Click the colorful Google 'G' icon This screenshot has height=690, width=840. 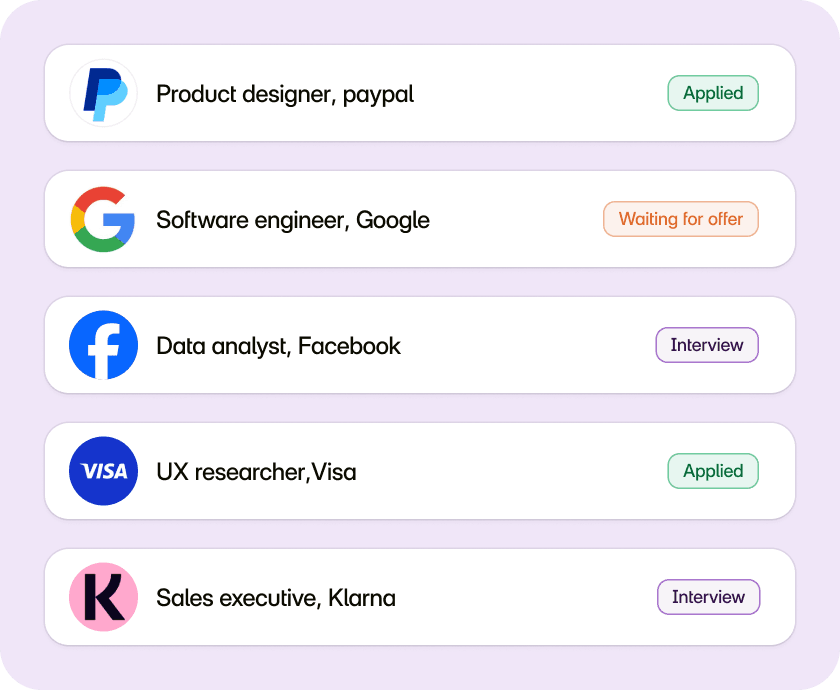point(103,219)
